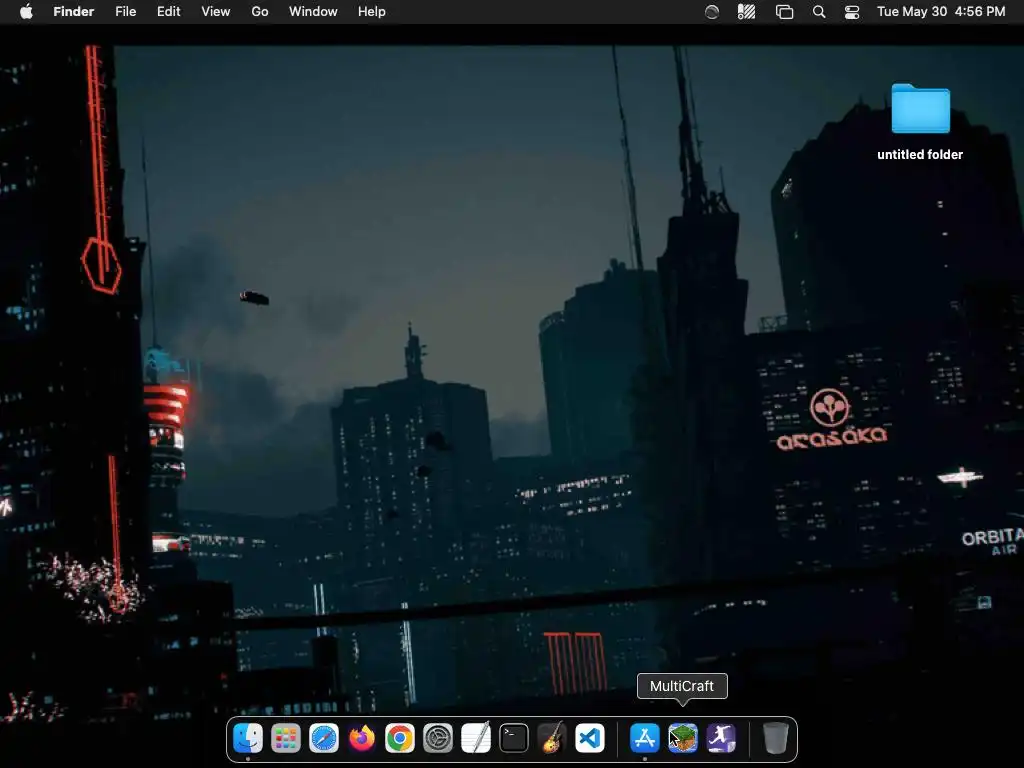The image size is (1024, 768).
Task: Open the Go menu
Action: 260,12
